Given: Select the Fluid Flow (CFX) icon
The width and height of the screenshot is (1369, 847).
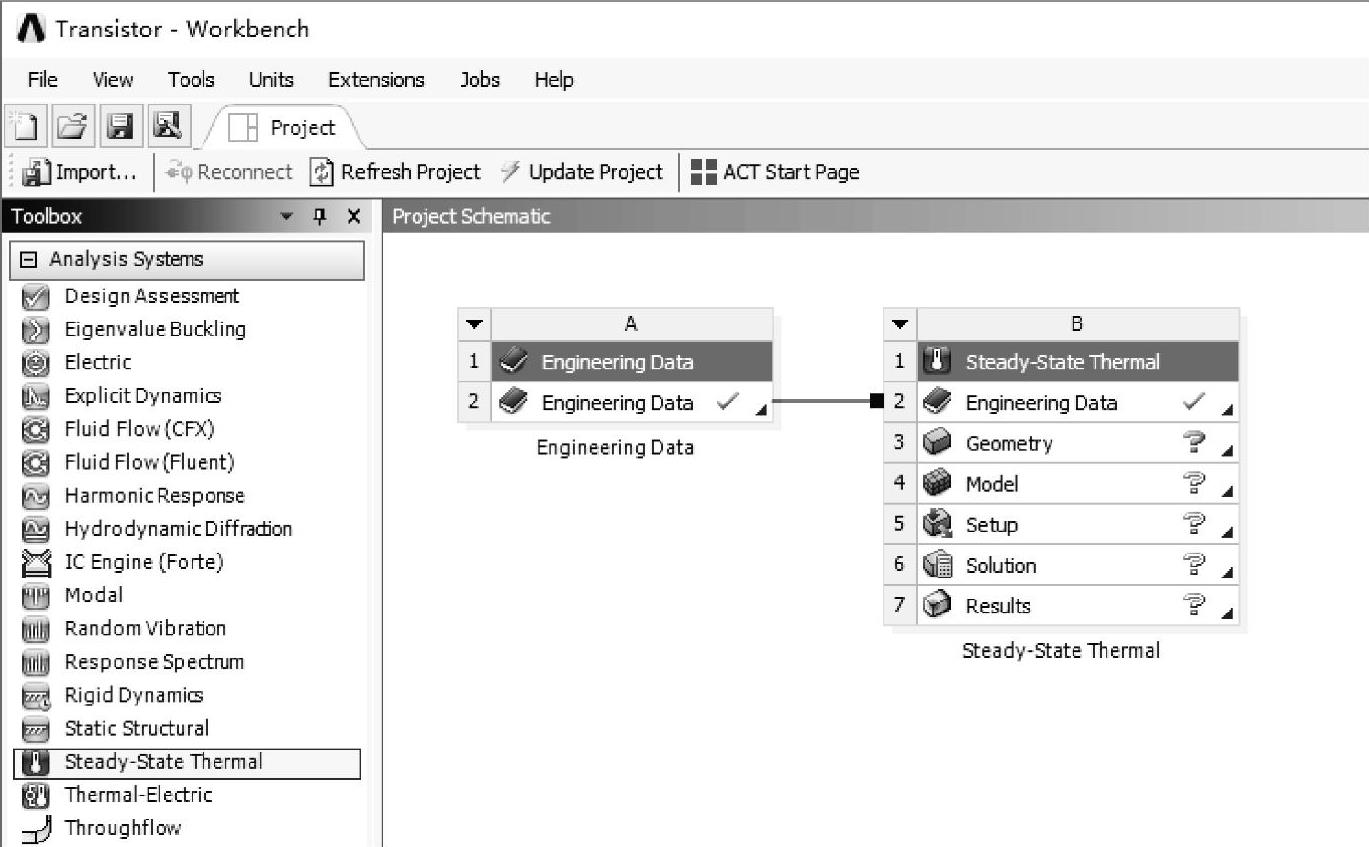Looking at the screenshot, I should 36,430.
